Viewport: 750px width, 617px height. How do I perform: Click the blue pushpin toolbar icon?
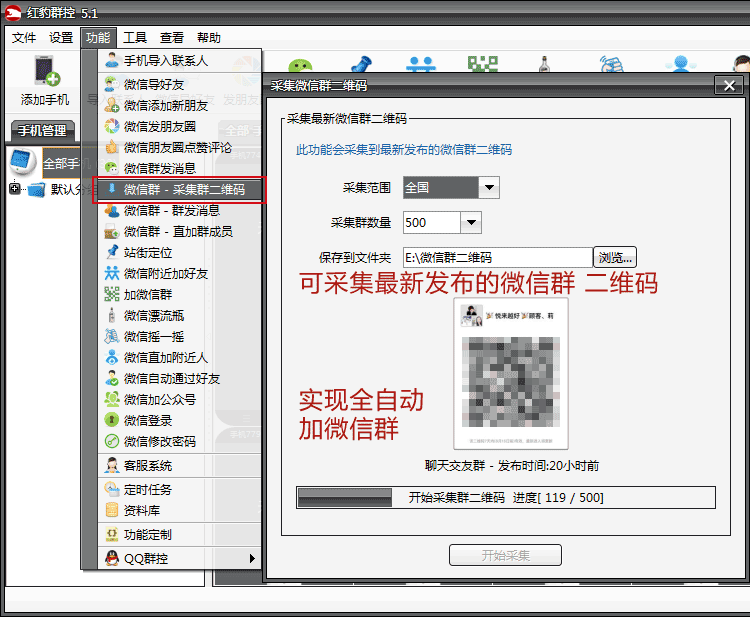pos(362,64)
